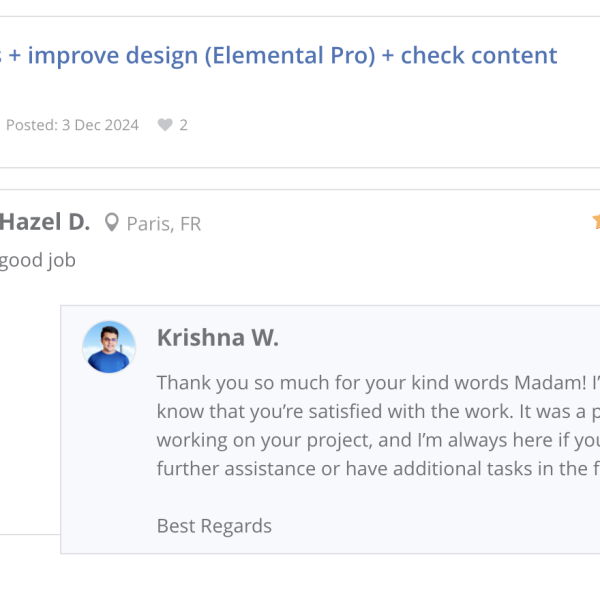Click the Krishna W. name heading
Screen dimensions: 600x600
218,338
